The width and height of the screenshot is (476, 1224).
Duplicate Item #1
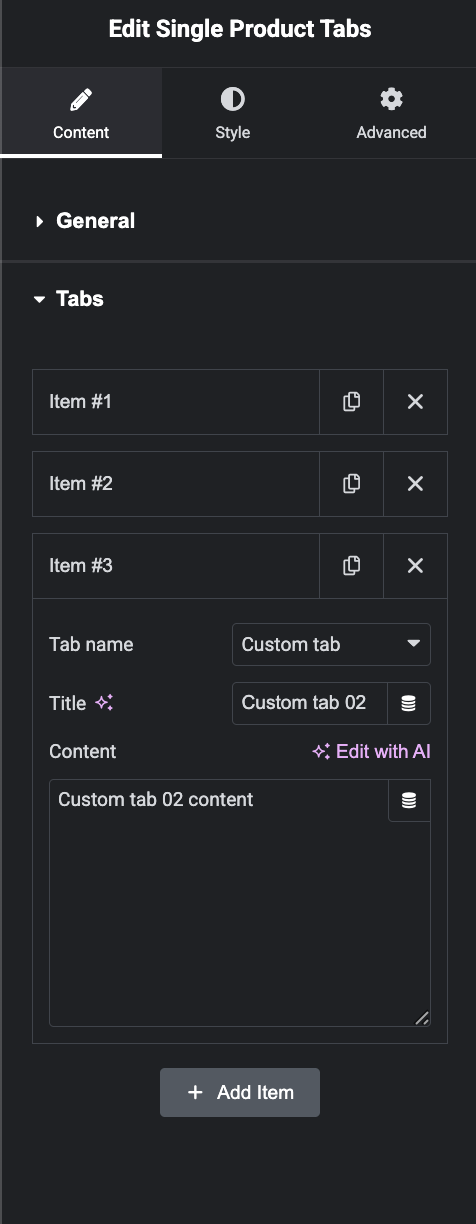(351, 402)
